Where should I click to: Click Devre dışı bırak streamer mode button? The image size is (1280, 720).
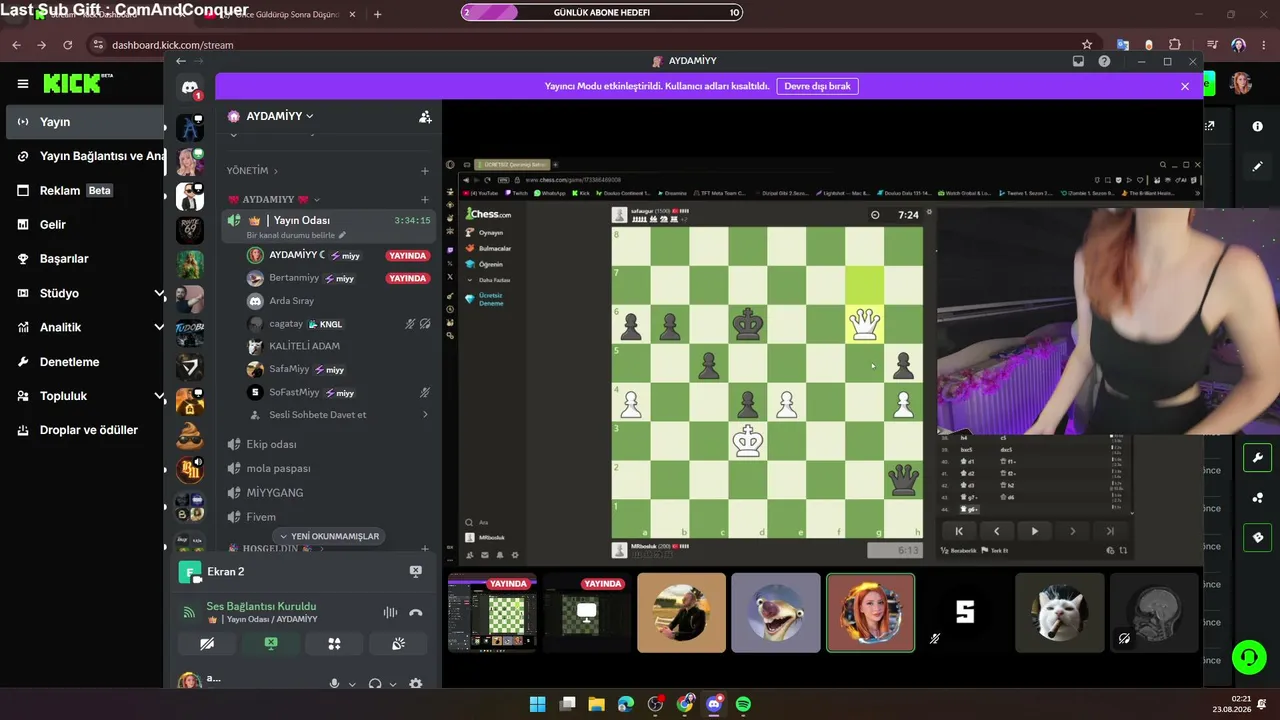pyautogui.click(x=817, y=86)
